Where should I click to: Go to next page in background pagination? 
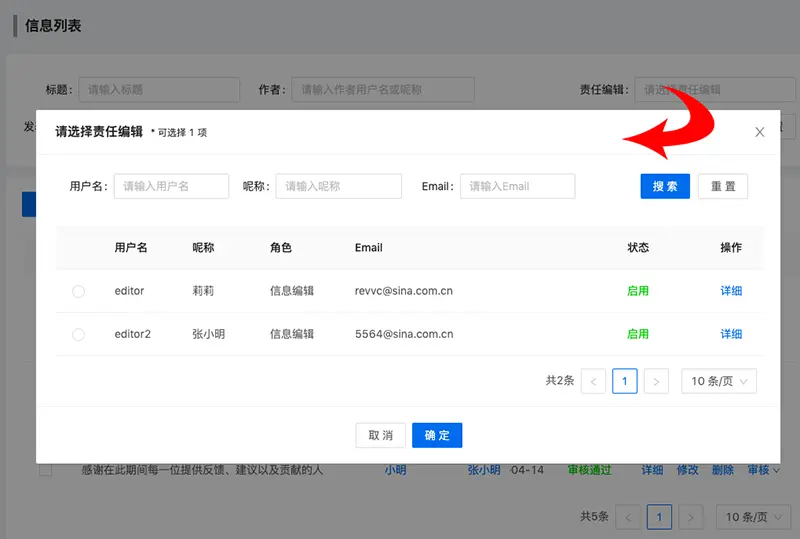click(x=691, y=518)
